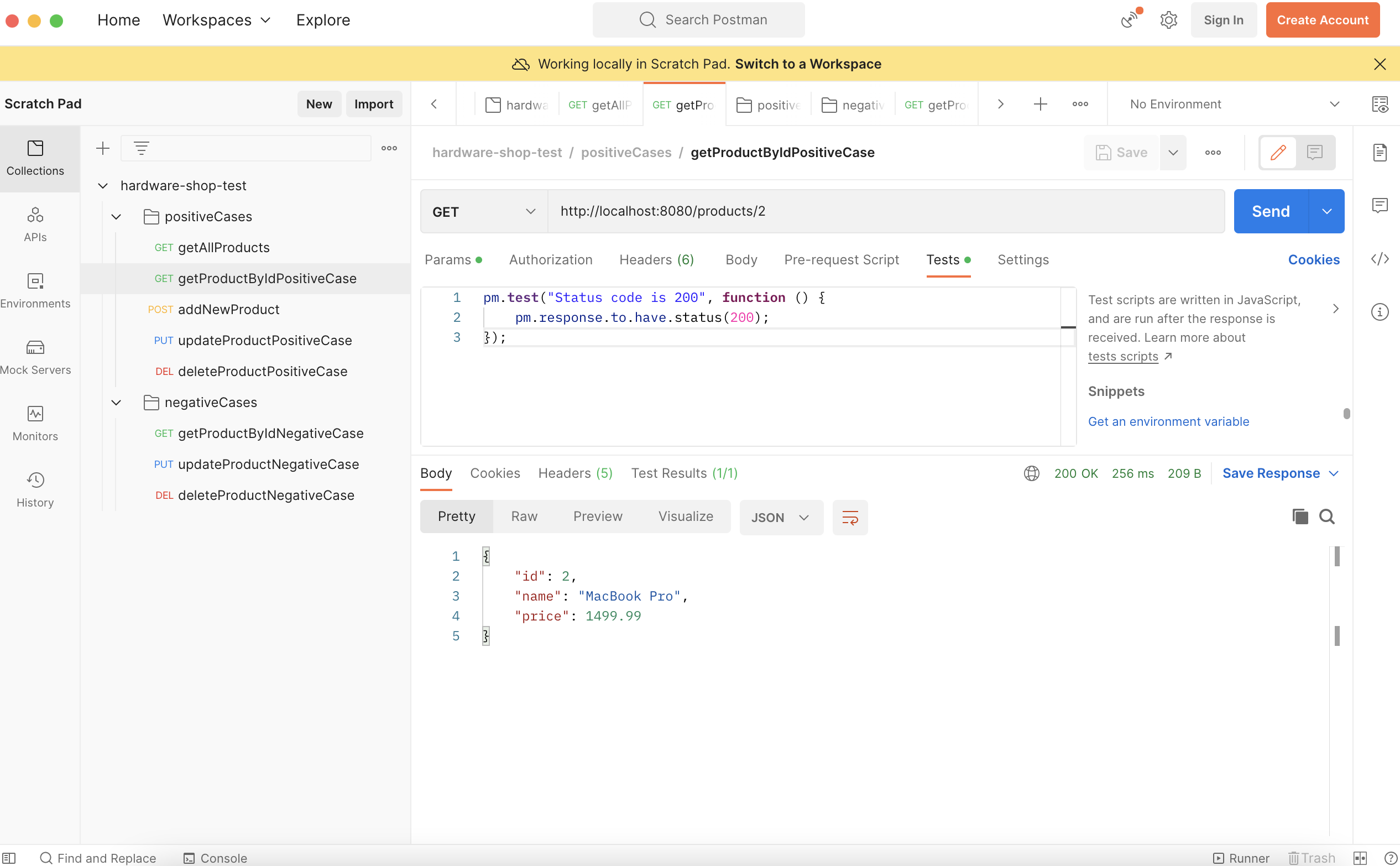Viewport: 1400px width, 866px height.
Task: Open the documentation panel icon
Action: (1380, 153)
